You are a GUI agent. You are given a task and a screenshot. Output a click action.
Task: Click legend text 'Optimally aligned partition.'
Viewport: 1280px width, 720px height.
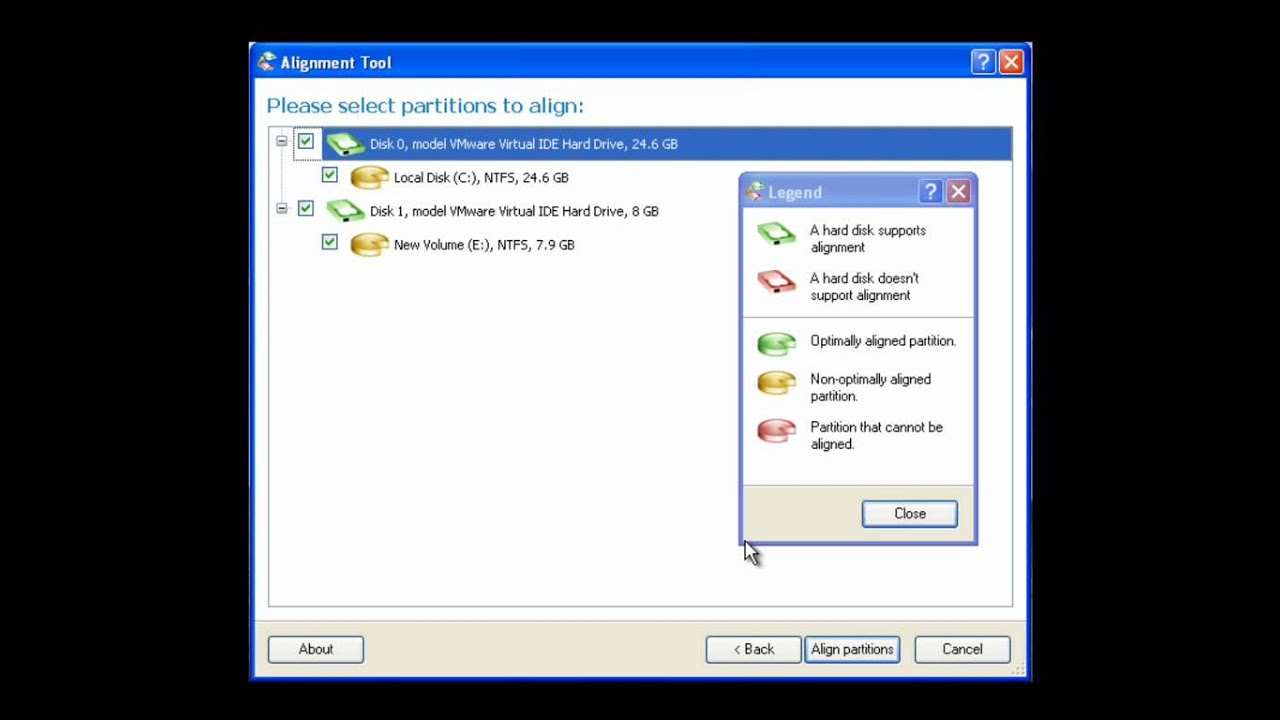pos(883,341)
